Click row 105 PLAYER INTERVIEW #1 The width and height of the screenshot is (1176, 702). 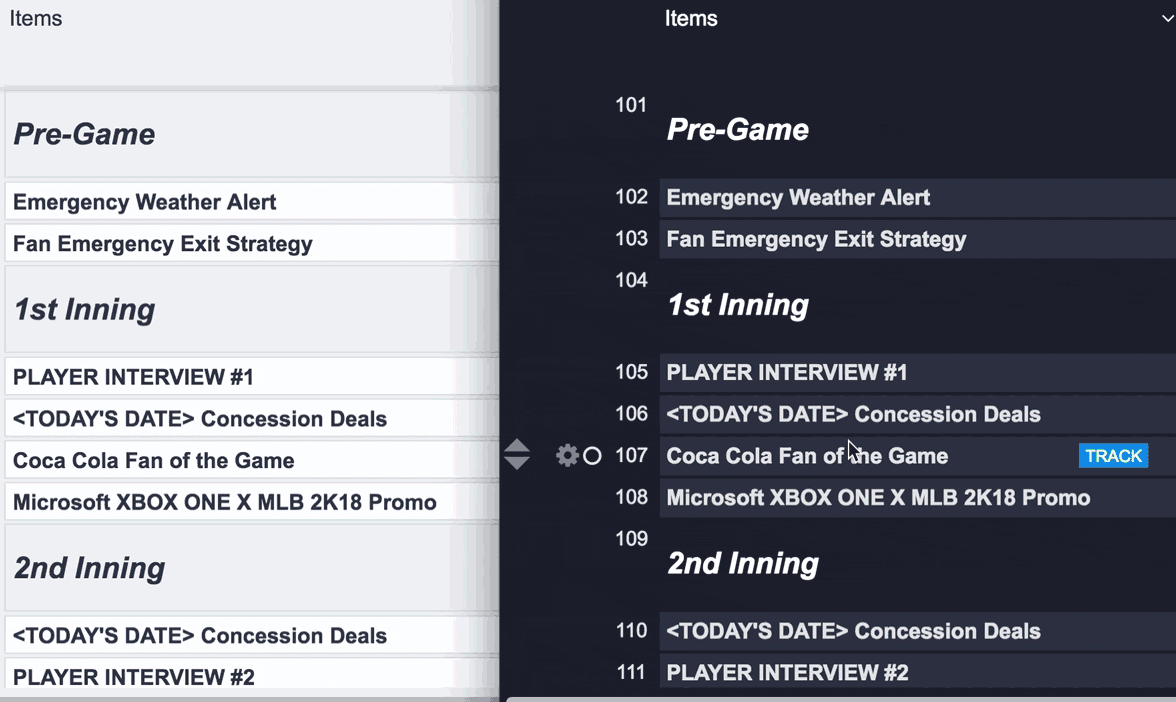point(787,373)
